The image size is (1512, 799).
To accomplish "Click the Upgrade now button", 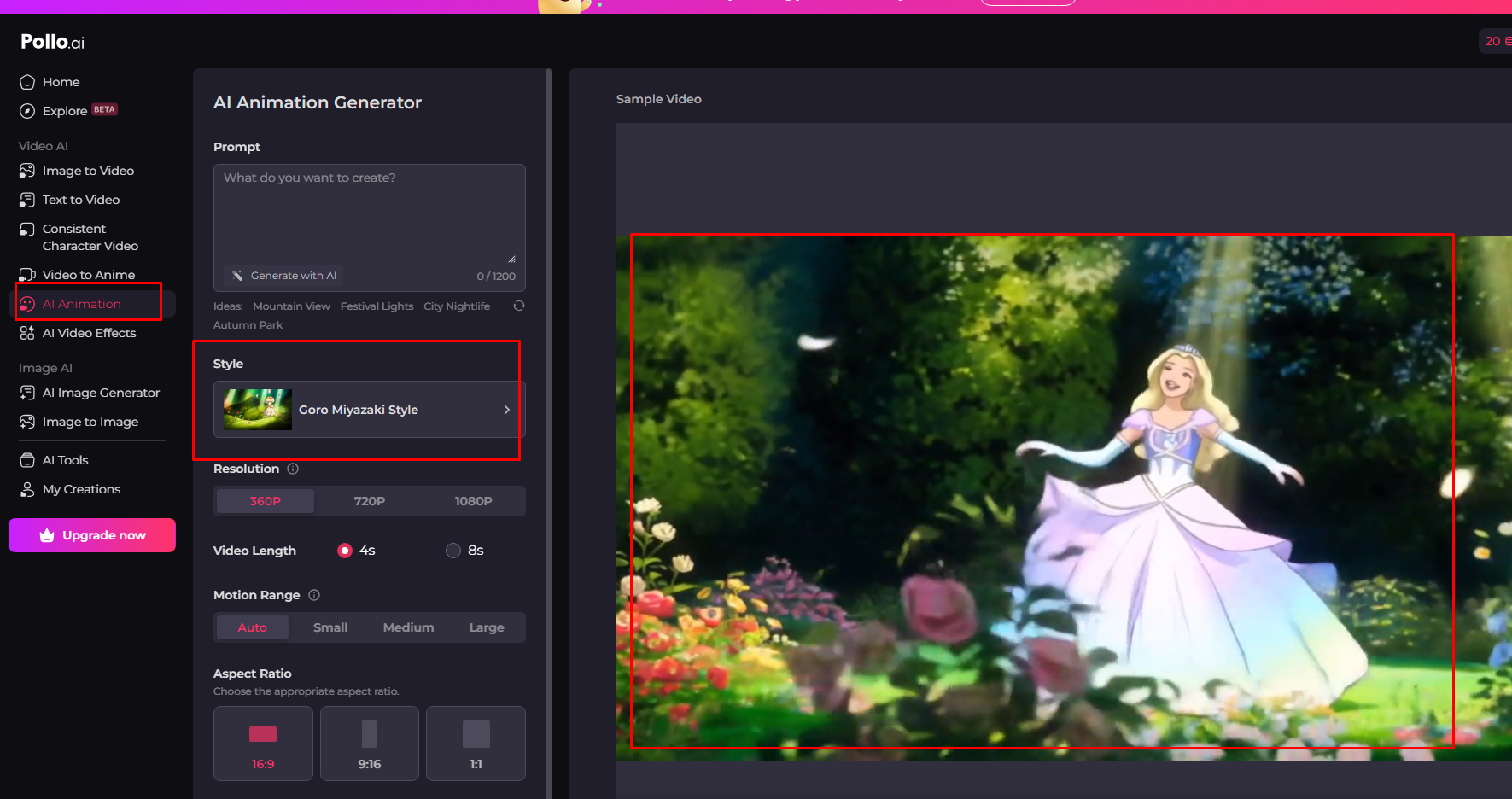I will coord(92,535).
